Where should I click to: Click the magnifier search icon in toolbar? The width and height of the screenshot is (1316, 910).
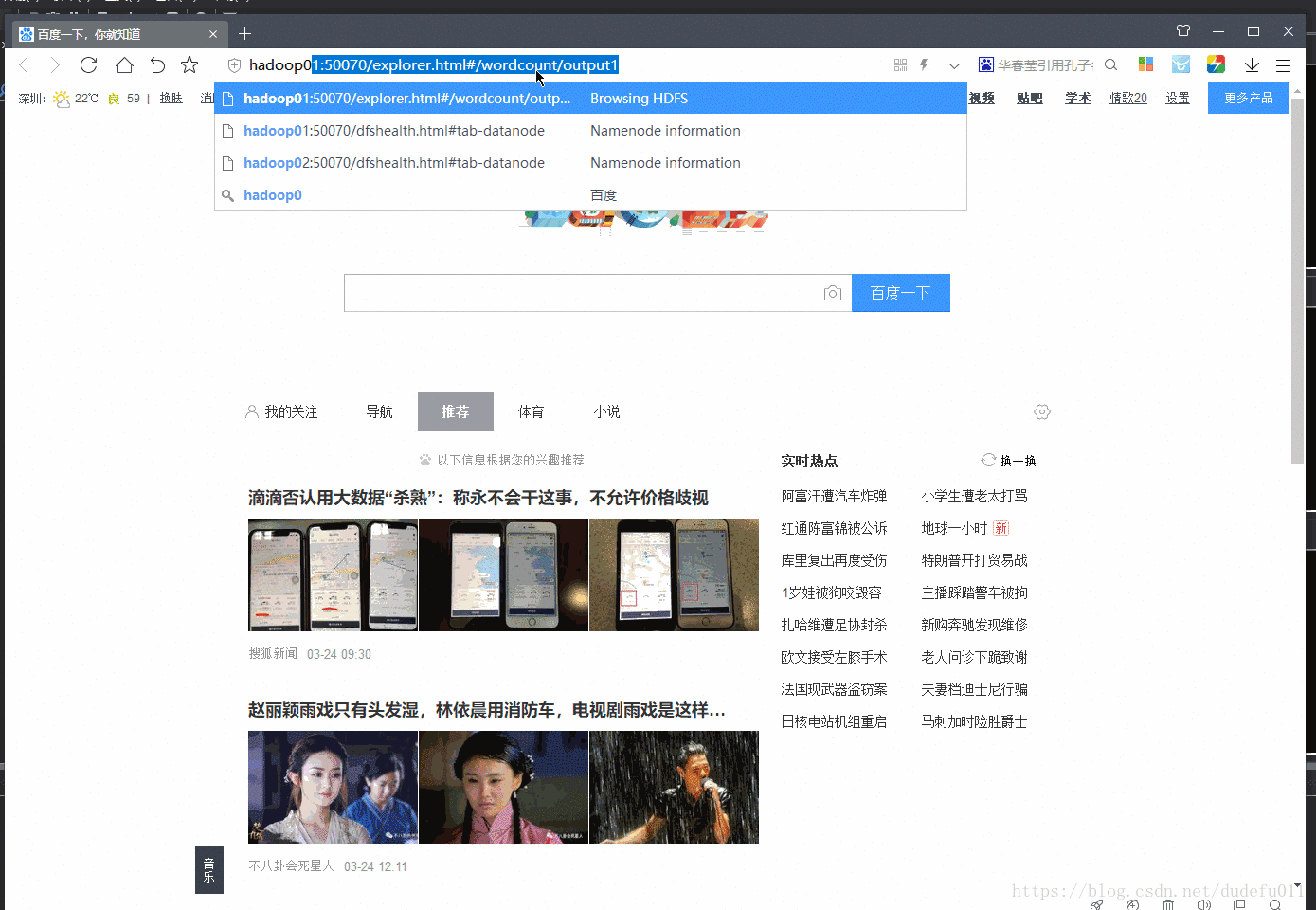coord(1111,64)
